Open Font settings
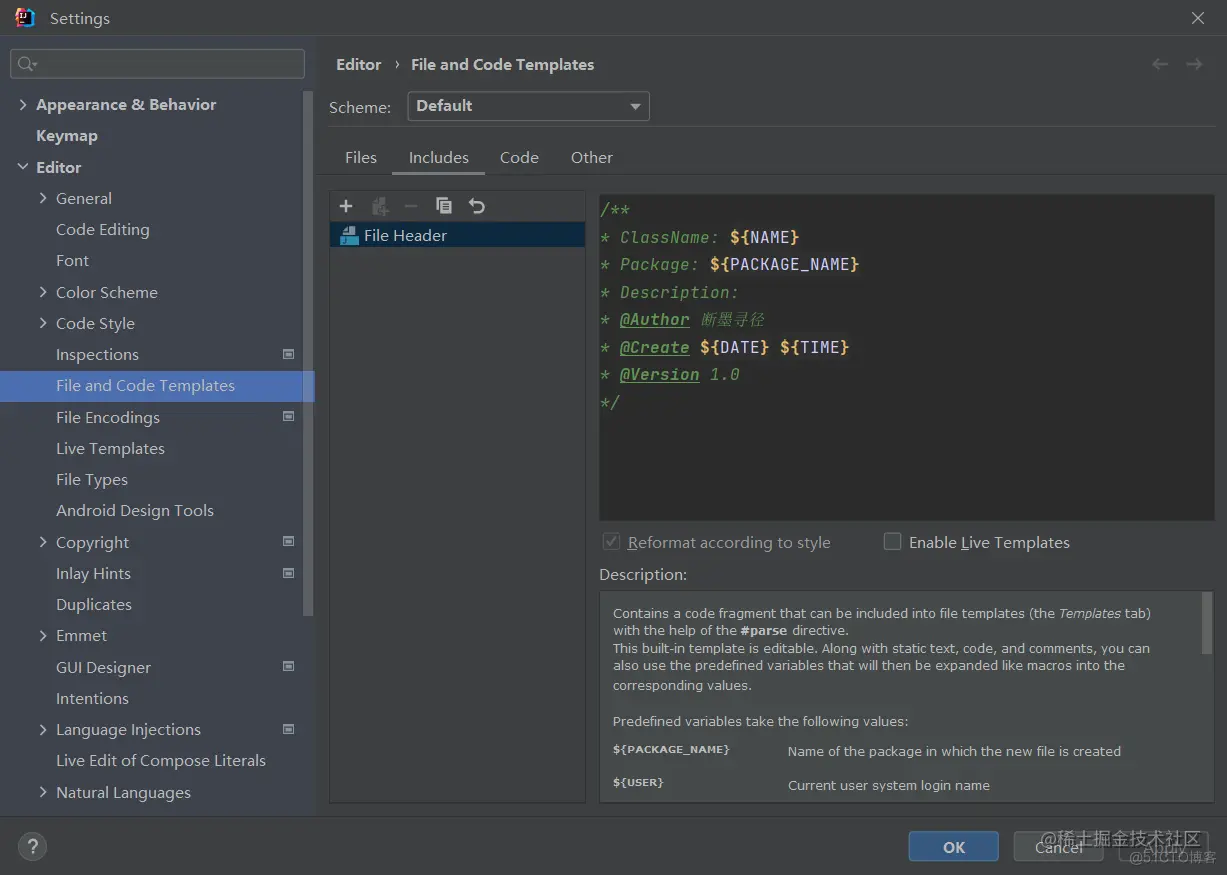This screenshot has height=875, width=1227. (x=72, y=260)
